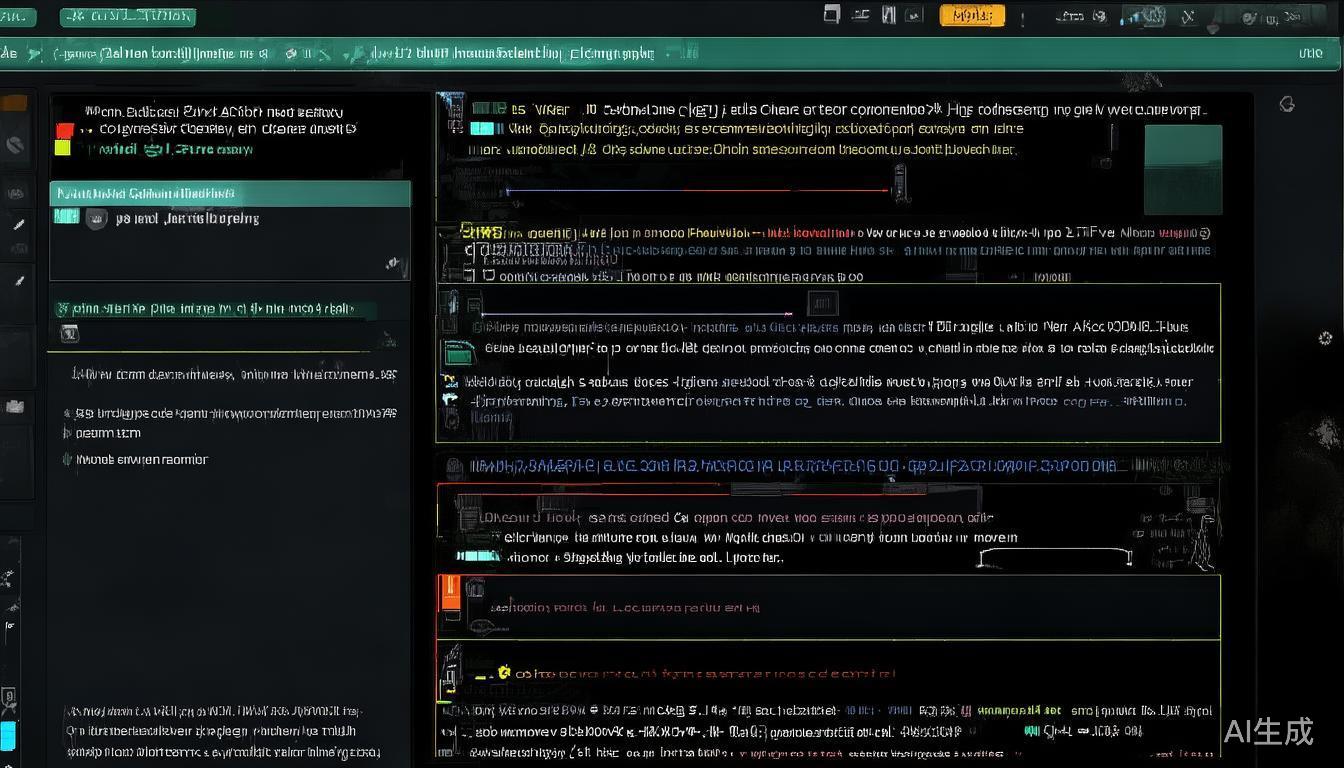Image resolution: width=1344 pixels, height=768 pixels.
Task: Expand the last tree item in left panel list
Action: [68, 460]
